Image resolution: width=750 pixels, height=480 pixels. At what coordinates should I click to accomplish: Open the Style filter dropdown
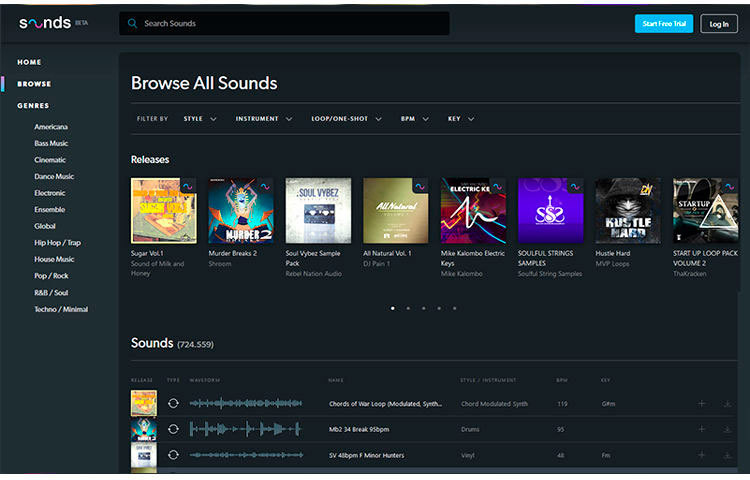pyautogui.click(x=197, y=119)
